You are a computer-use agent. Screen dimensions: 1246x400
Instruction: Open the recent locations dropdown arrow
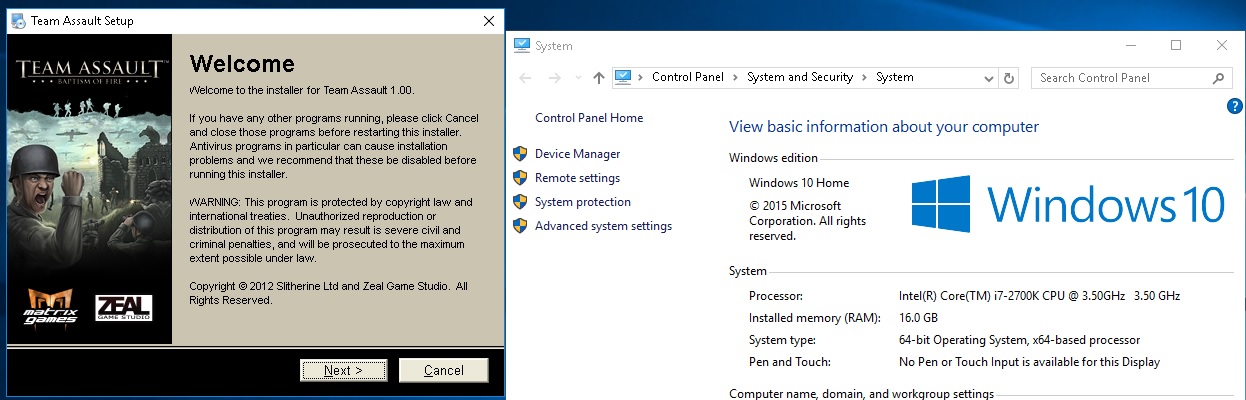point(578,78)
